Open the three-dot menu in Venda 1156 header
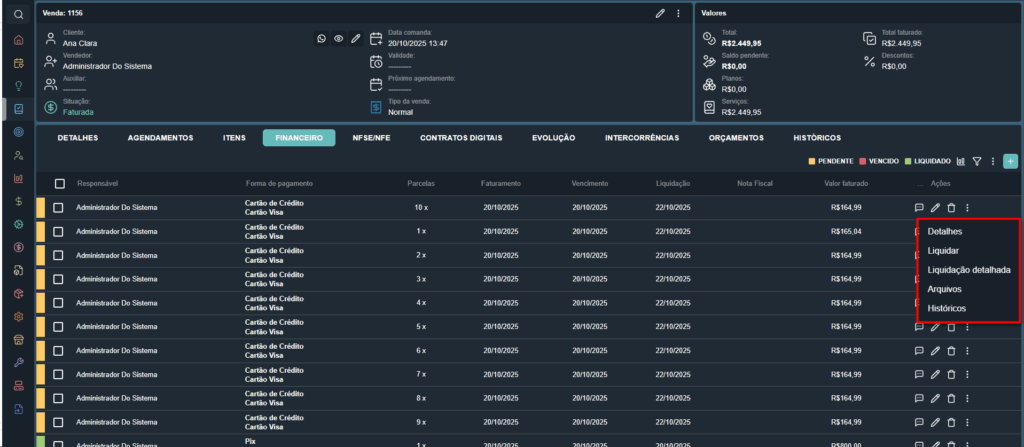The height and width of the screenshot is (447, 1024). 678,13
